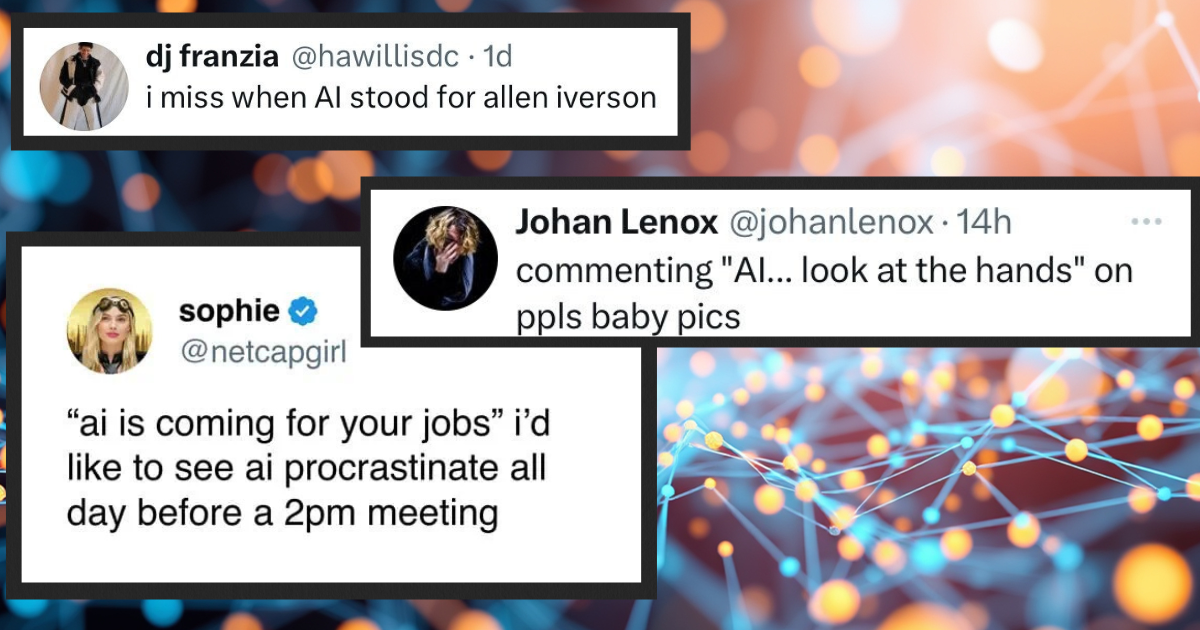
Task: Visit the @hawillisdc handle link
Action: pyautogui.click(x=376, y=58)
